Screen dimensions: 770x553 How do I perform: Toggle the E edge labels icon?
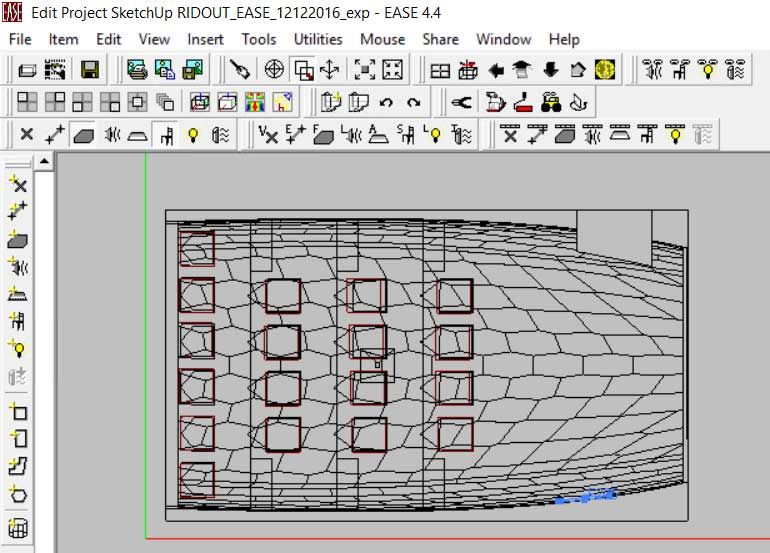pos(296,135)
